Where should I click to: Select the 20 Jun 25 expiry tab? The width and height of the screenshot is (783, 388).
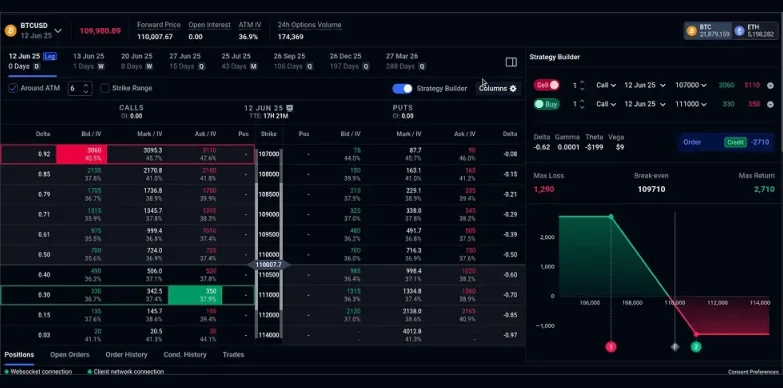(x=137, y=61)
